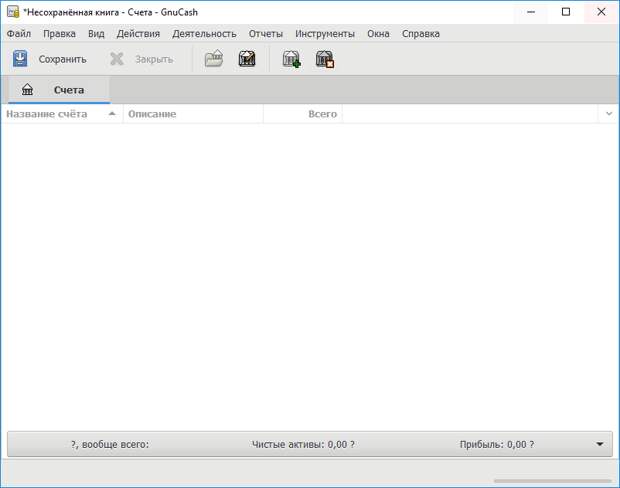Screen dimensions: 620x488
Task: Click the Закрыть toolbar button
Action: (x=142, y=59)
